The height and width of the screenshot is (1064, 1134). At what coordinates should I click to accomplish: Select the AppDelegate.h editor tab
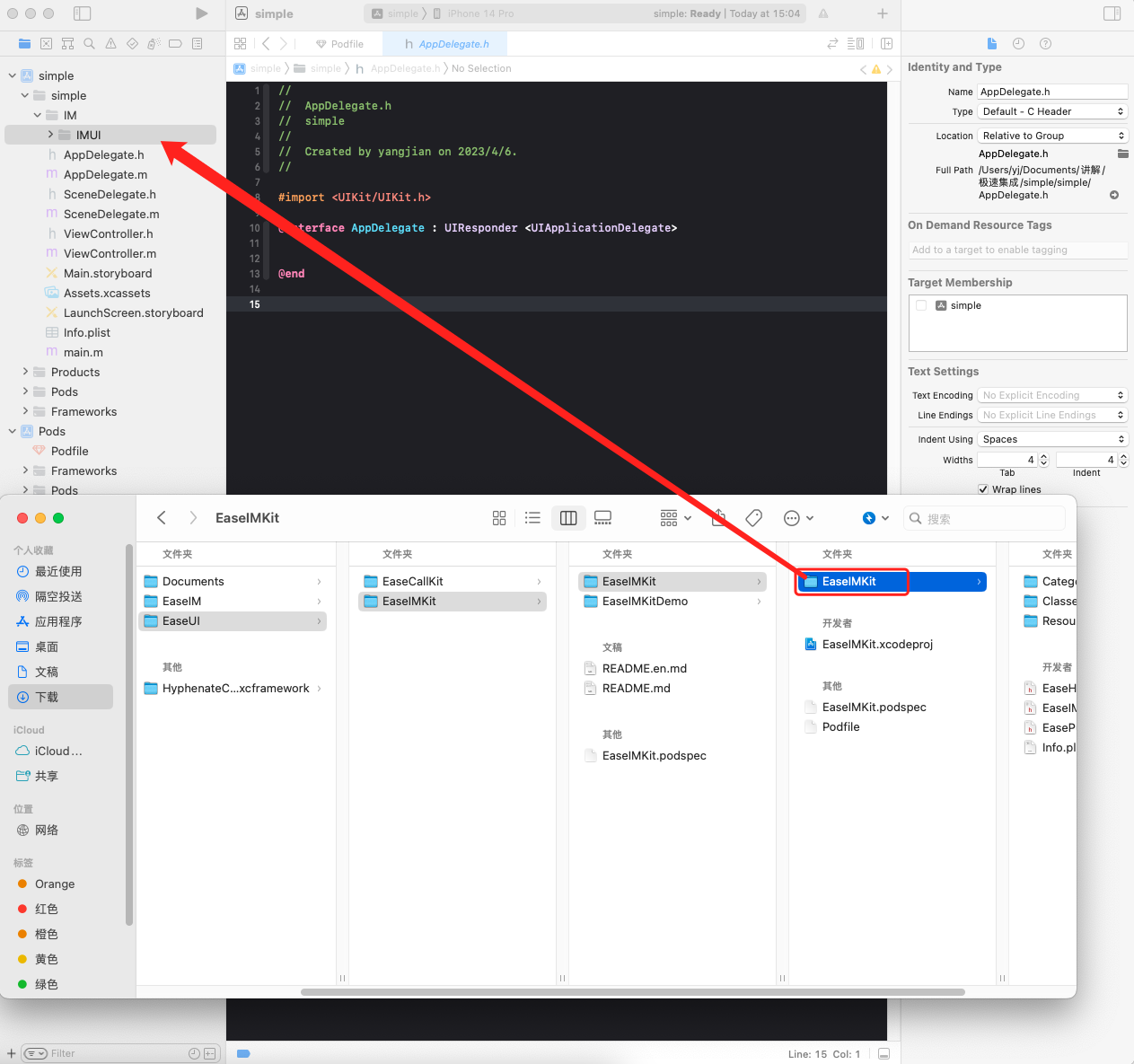(x=446, y=44)
